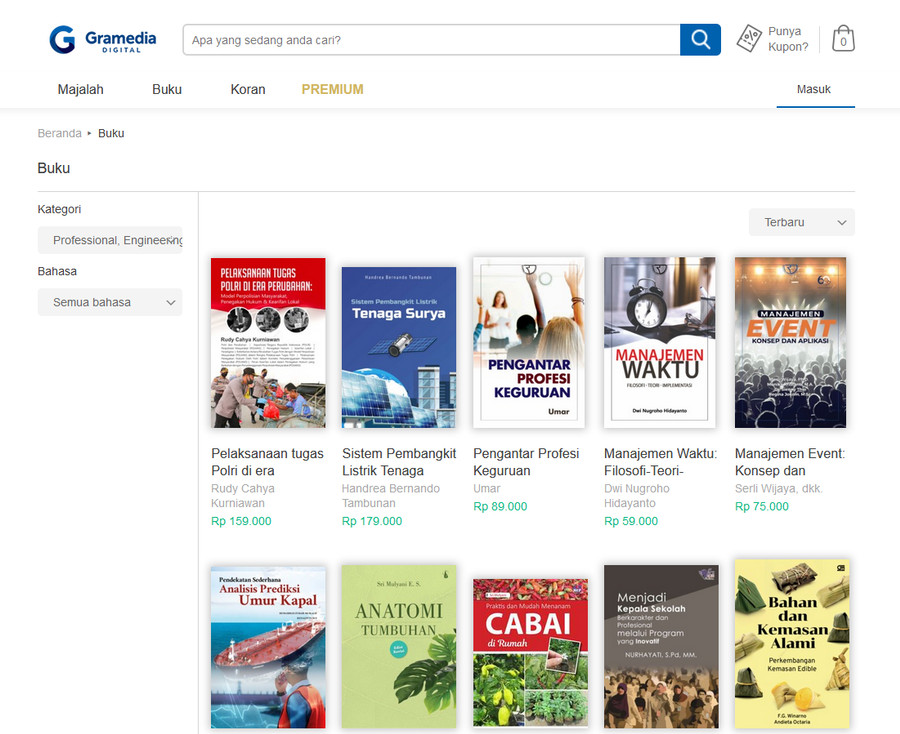Open the Terbaru sort dropdown
The height and width of the screenshot is (734, 900).
click(x=801, y=222)
